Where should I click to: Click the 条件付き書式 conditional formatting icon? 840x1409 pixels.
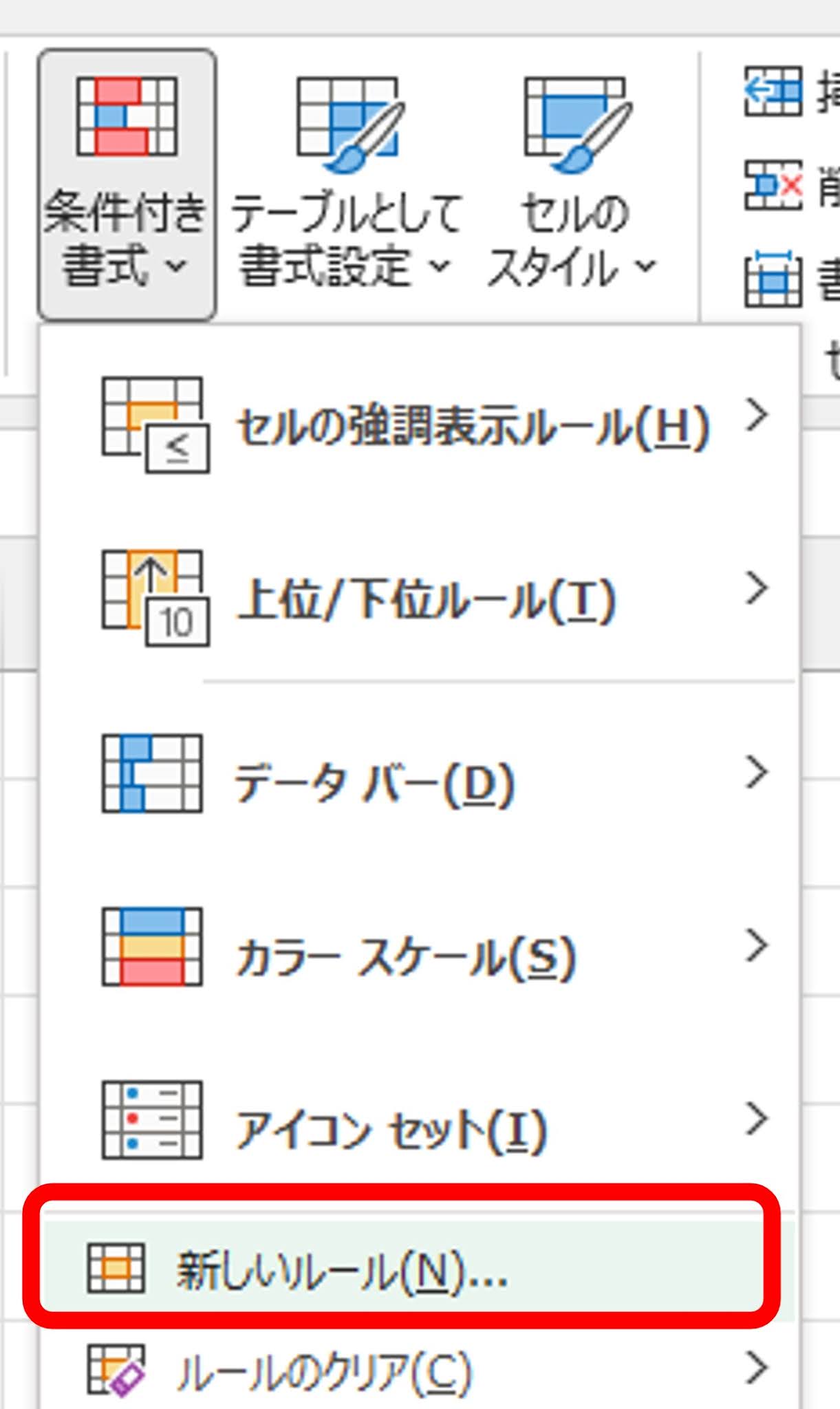(x=127, y=116)
